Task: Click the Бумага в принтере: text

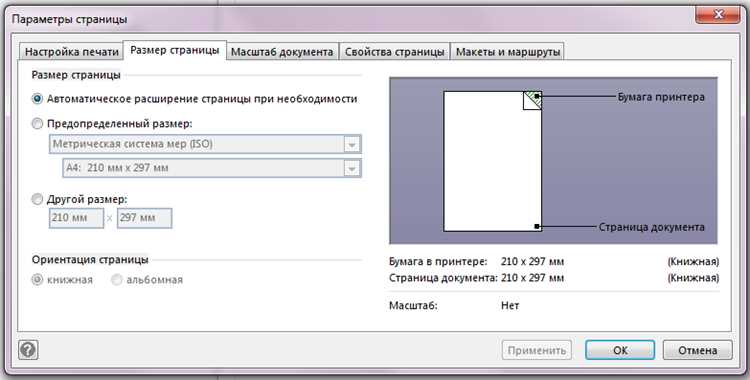Action: point(438,262)
